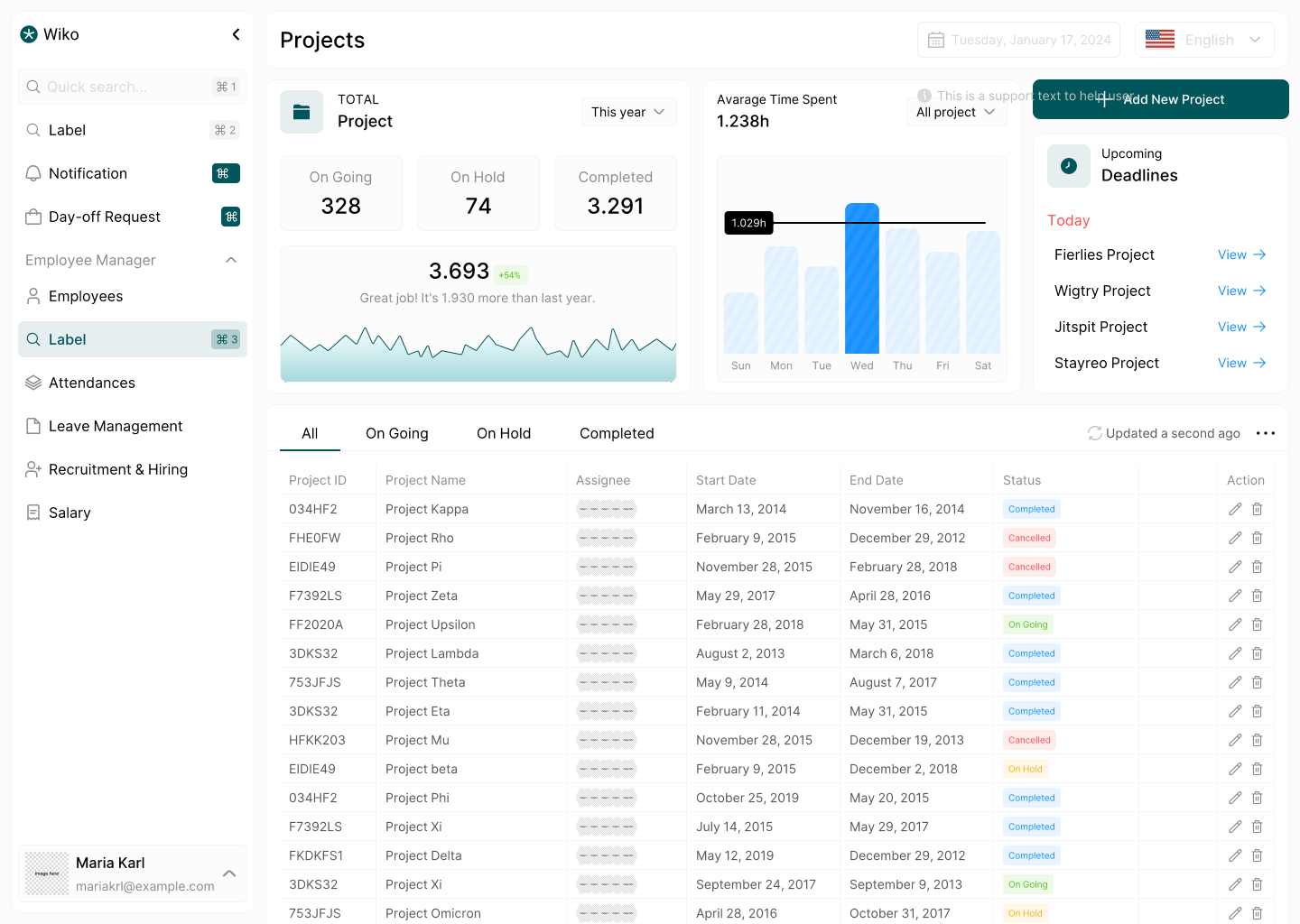This screenshot has width=1300, height=924.
Task: Click the Upcoming Deadlines clock icon
Action: point(1069,166)
